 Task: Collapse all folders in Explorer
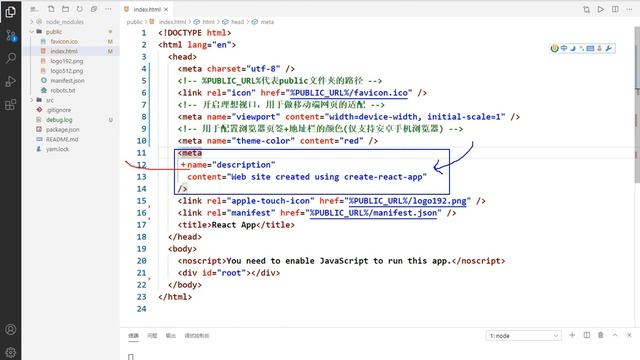tap(94, 9)
